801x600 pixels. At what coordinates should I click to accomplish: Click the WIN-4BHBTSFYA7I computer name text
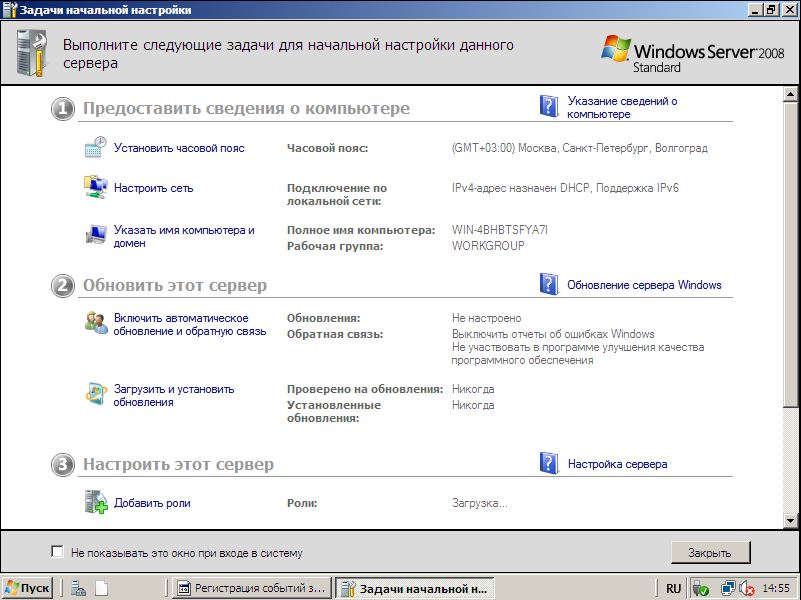pyautogui.click(x=500, y=230)
